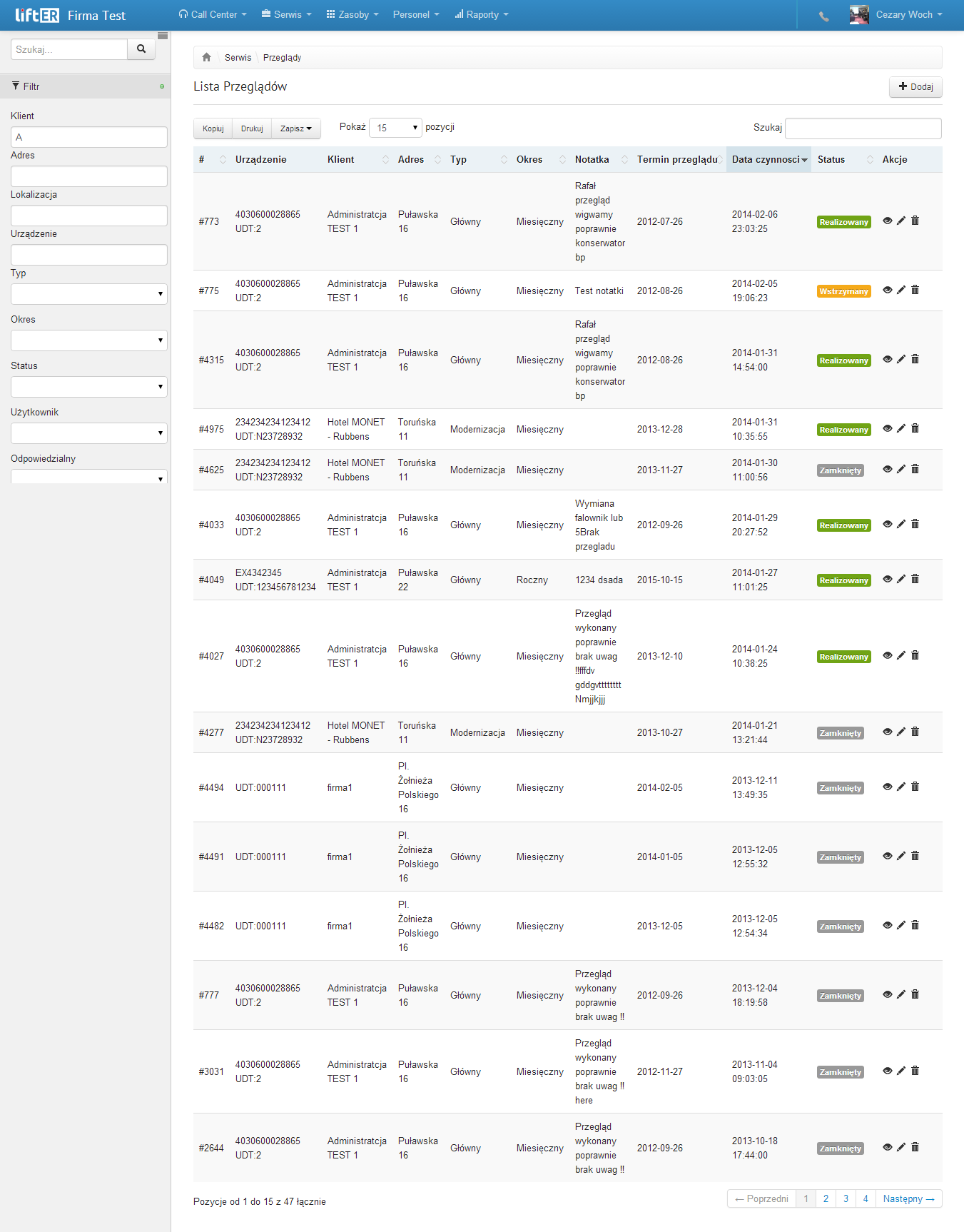View review #2644 with eye icon
Screen dimensions: 964x1232
click(x=888, y=1147)
